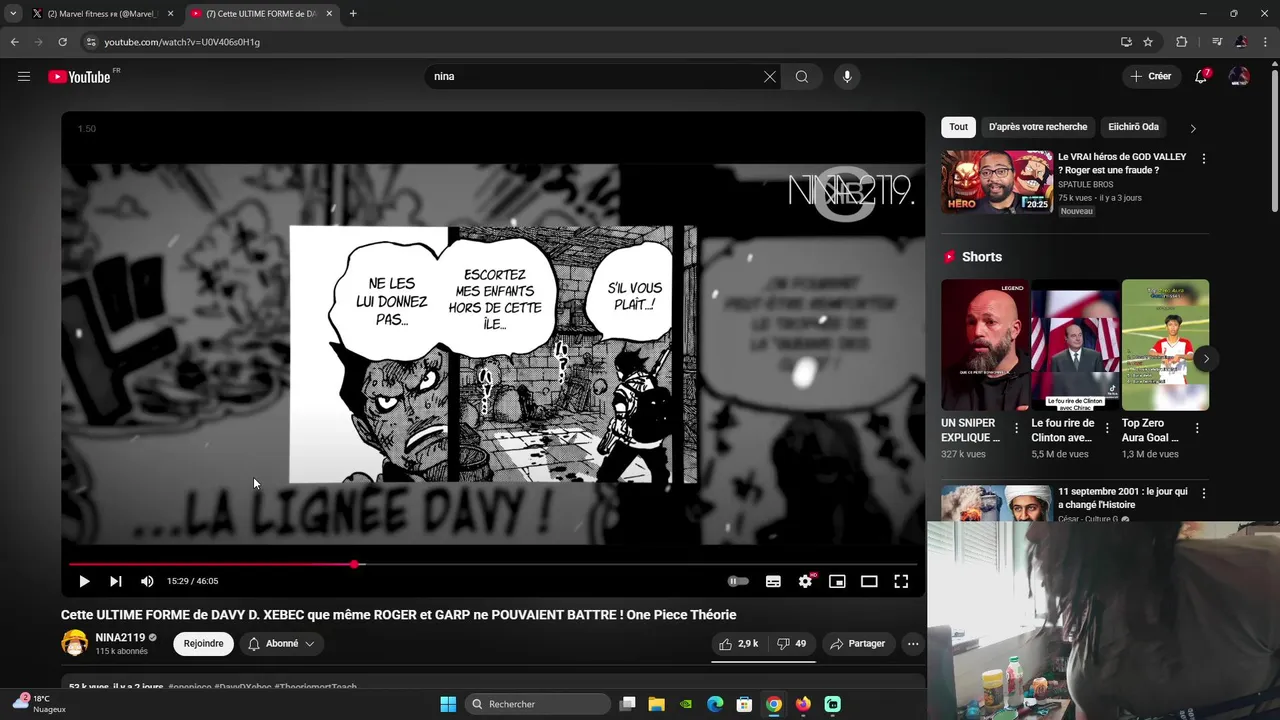Skip to the next video
The width and height of the screenshot is (1280, 720).
coord(115,581)
